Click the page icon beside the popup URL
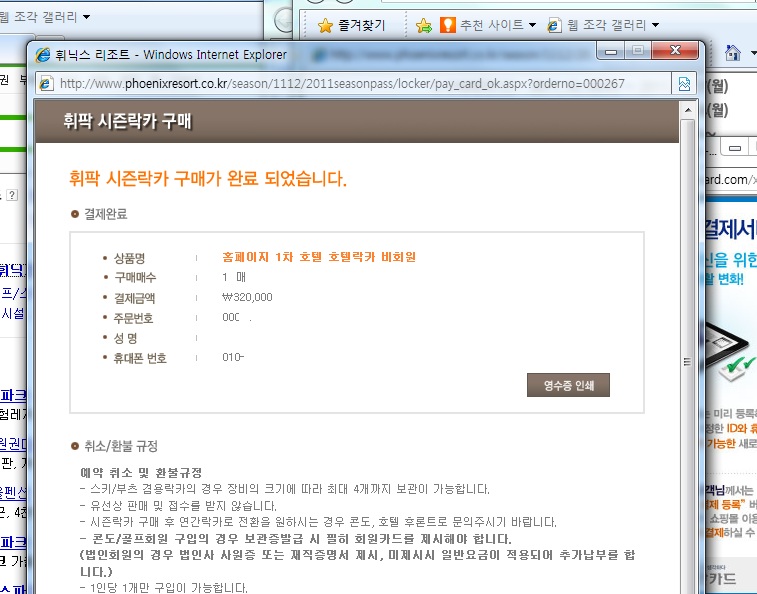The height and width of the screenshot is (594, 757). (x=46, y=84)
